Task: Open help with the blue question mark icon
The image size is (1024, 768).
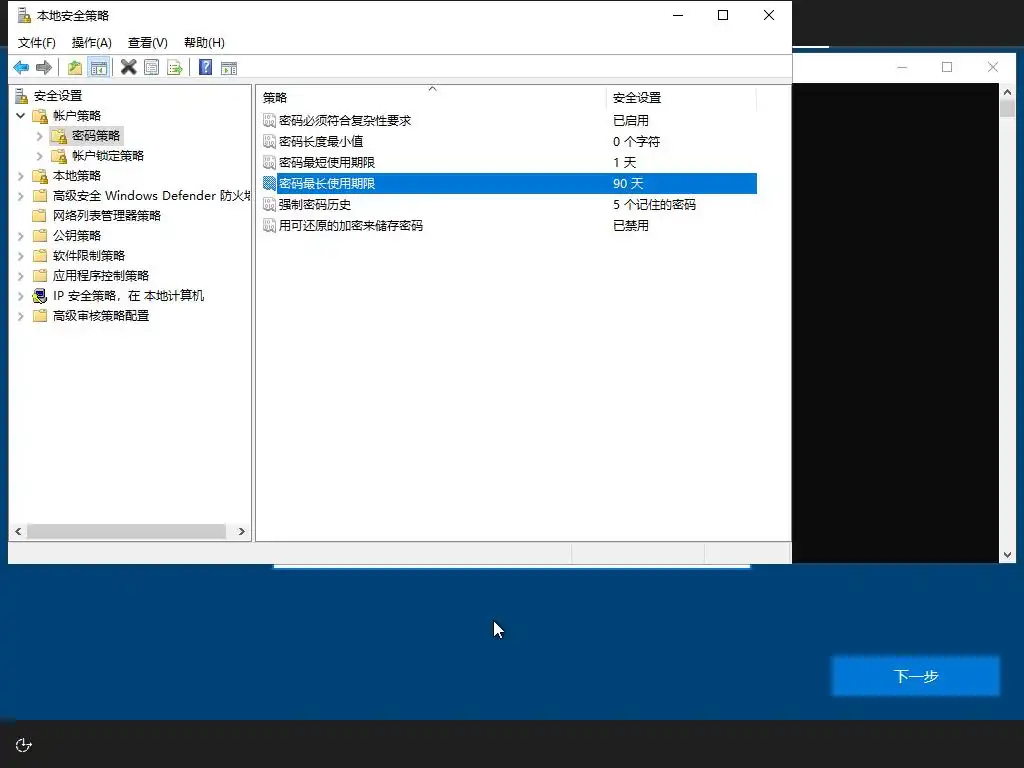Action: click(206, 67)
